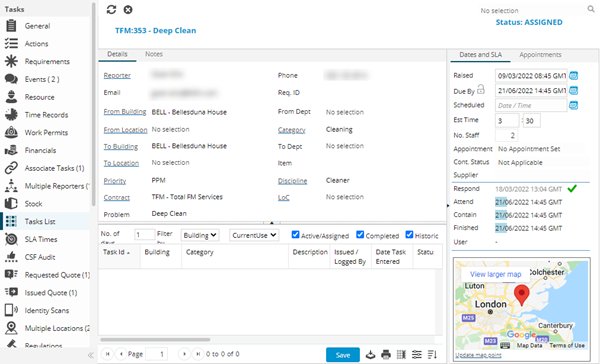Switch to the Details tab
The image size is (600, 364).
[x=117, y=54]
